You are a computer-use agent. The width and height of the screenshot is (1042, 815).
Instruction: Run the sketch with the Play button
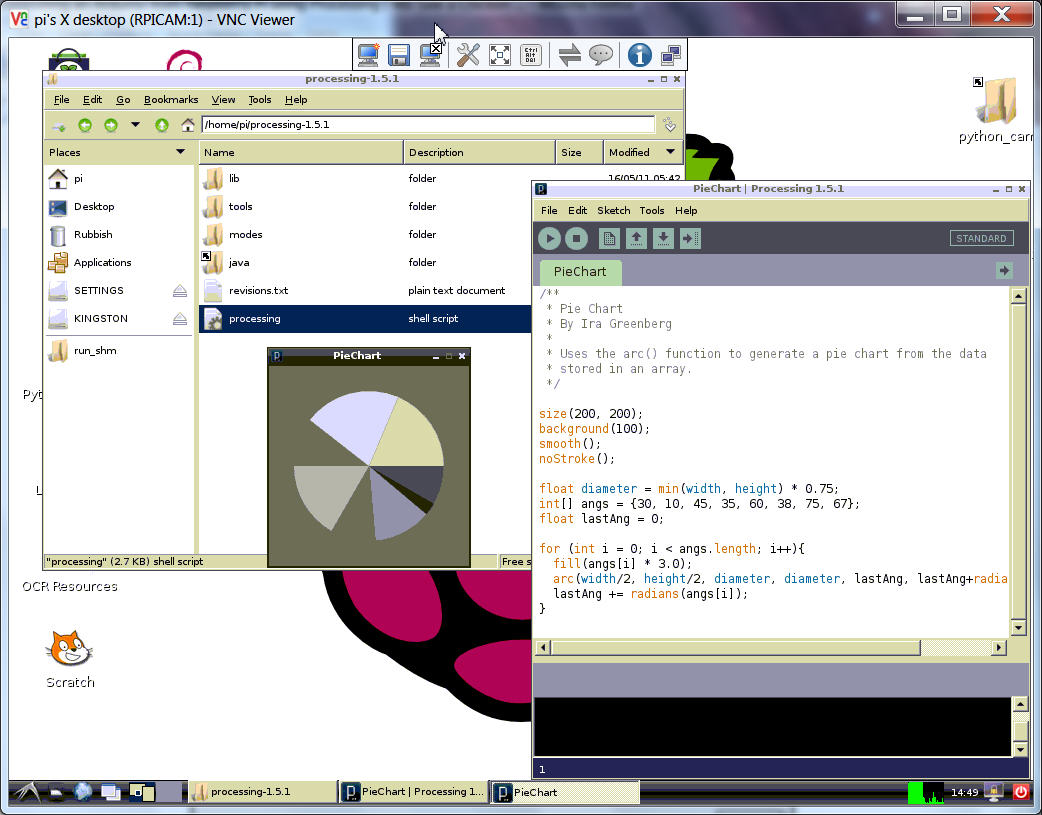tap(549, 238)
